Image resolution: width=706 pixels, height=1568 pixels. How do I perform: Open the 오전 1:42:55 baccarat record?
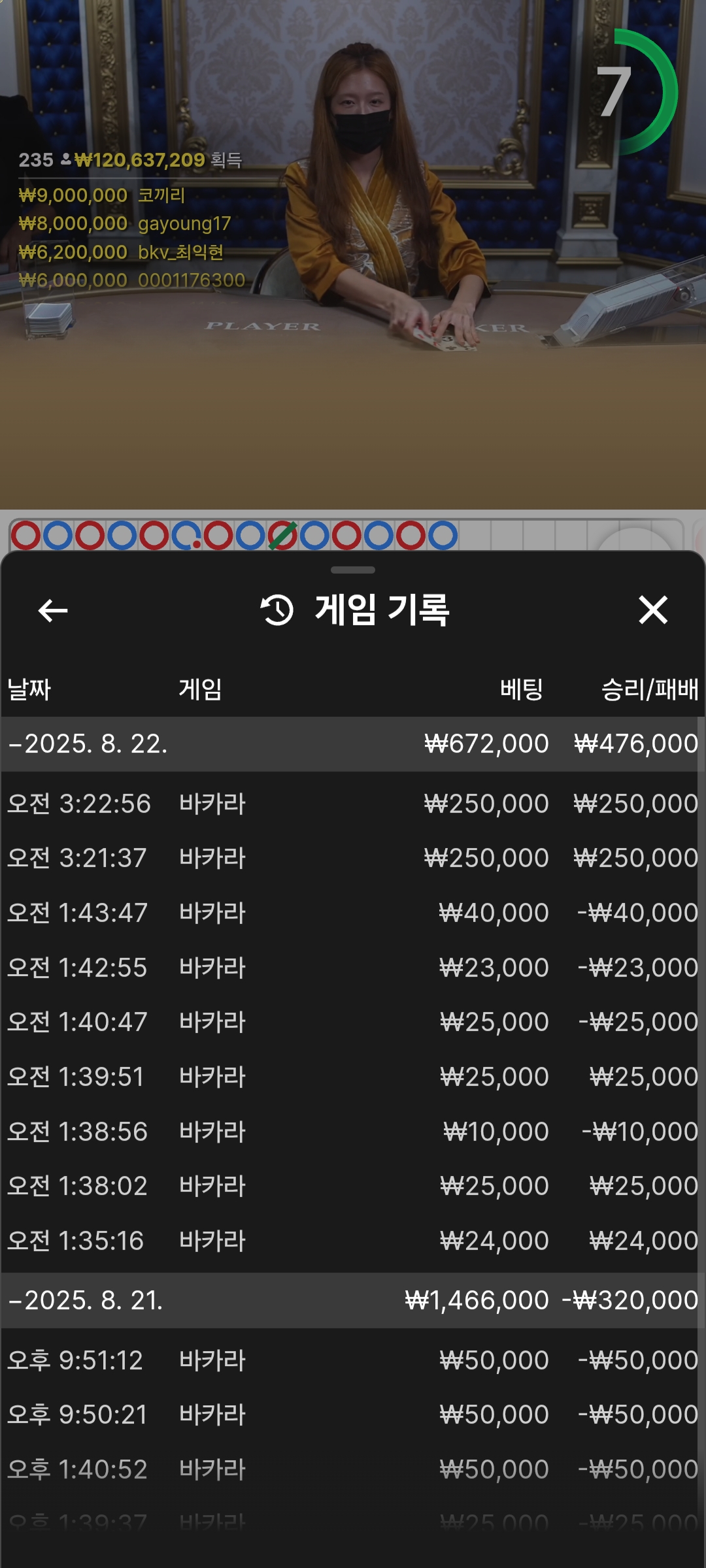(x=353, y=968)
